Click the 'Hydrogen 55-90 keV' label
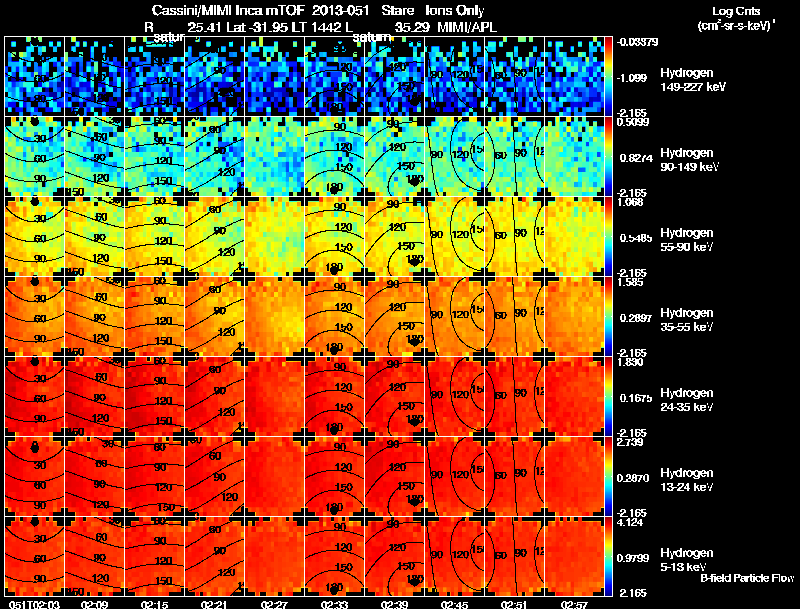Screen dimensions: 800x609 click(x=686, y=240)
